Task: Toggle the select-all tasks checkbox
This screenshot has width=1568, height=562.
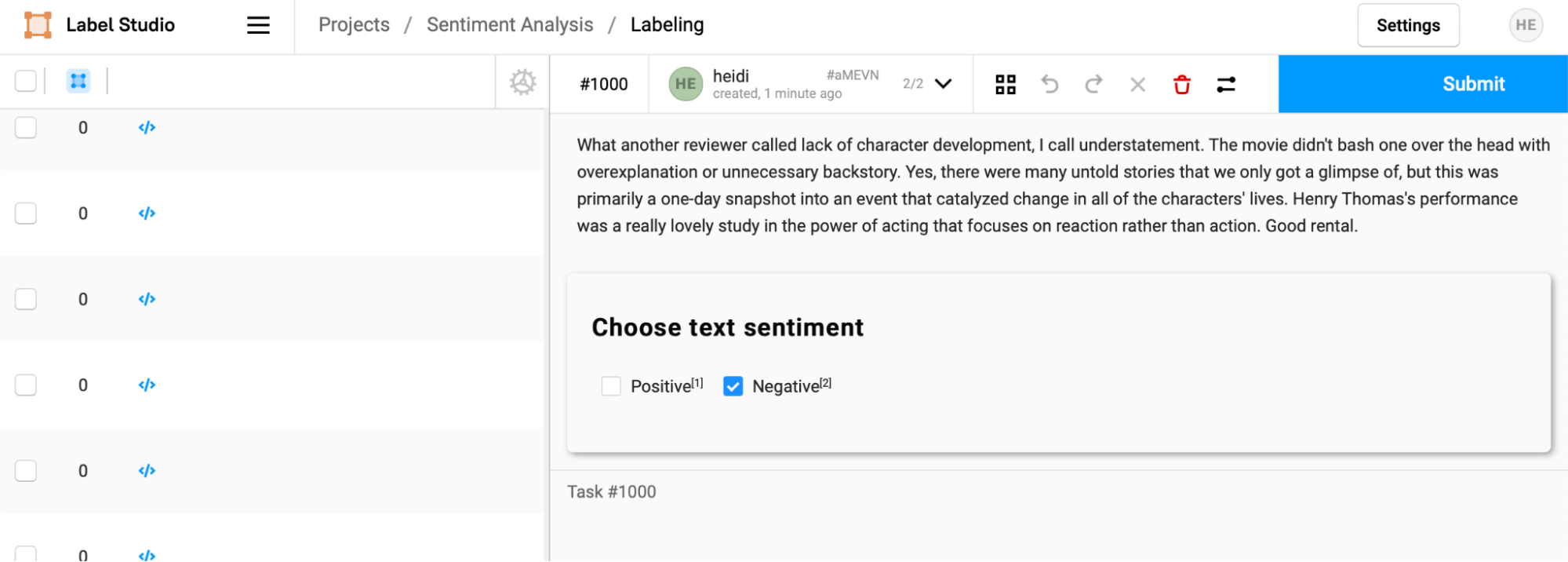Action: coord(26,81)
